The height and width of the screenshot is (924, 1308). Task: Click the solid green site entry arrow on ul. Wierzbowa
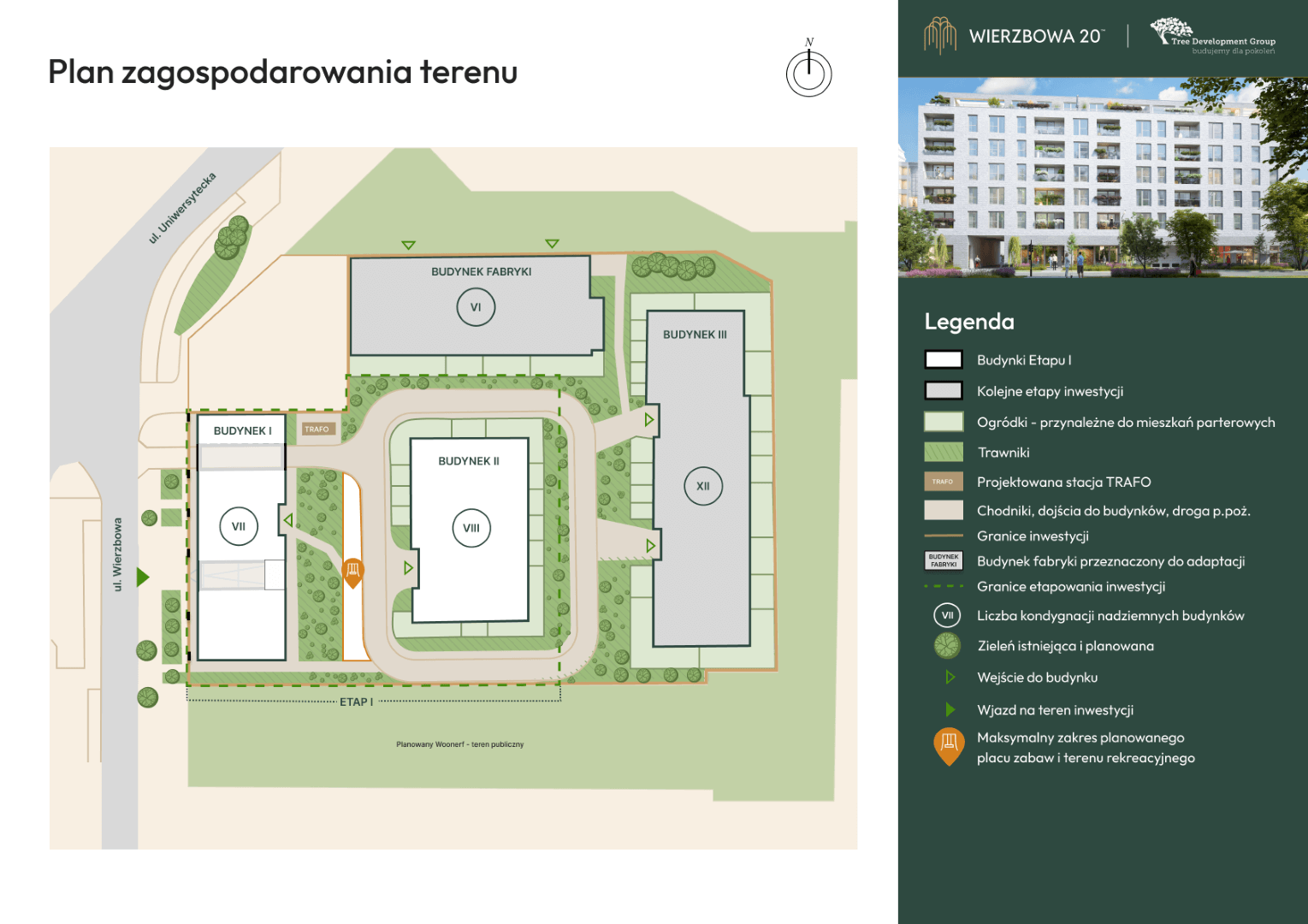[143, 577]
